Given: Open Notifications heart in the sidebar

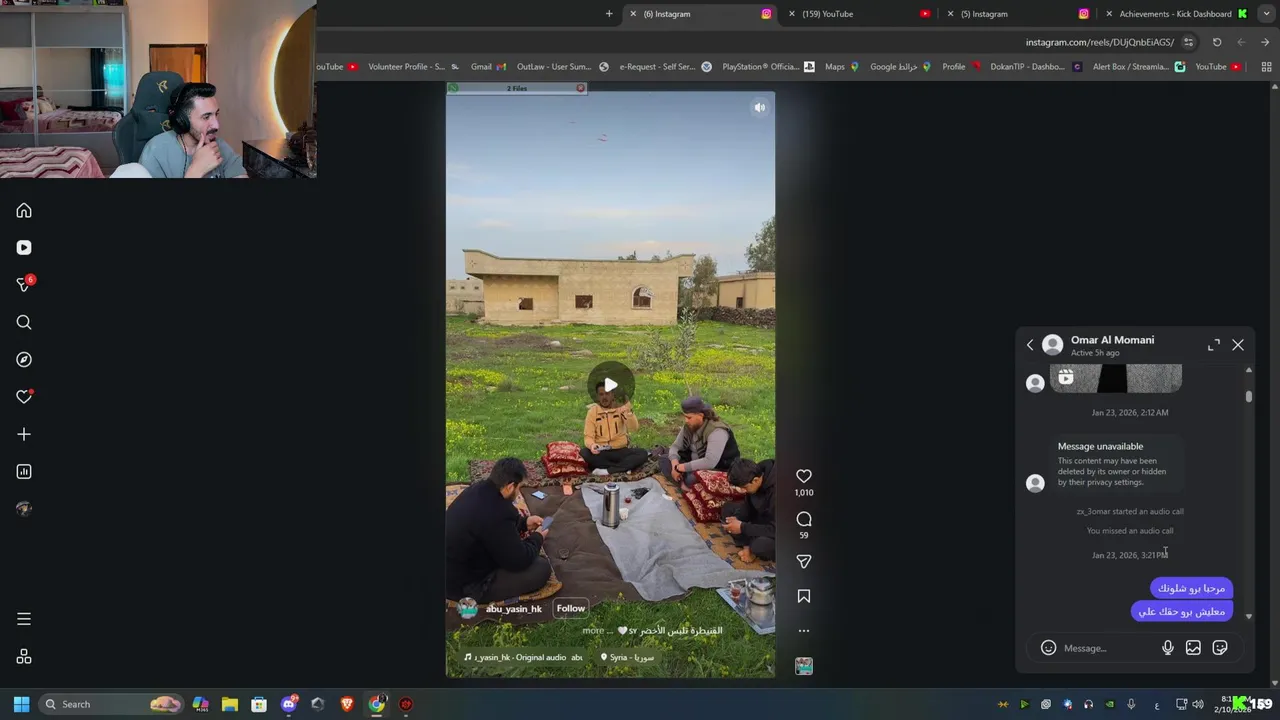Looking at the screenshot, I should tap(24, 397).
